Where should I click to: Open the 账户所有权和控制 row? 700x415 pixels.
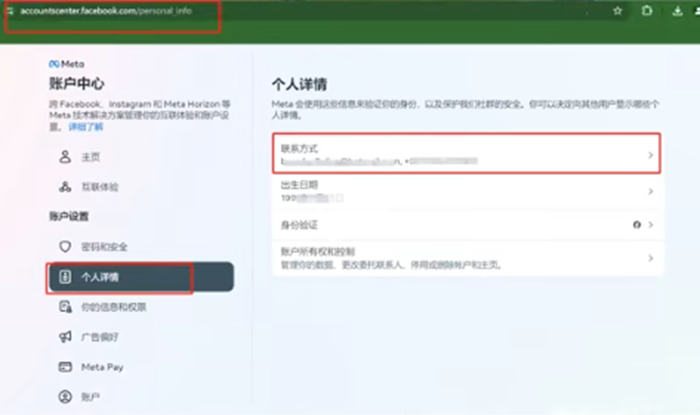pos(467,258)
